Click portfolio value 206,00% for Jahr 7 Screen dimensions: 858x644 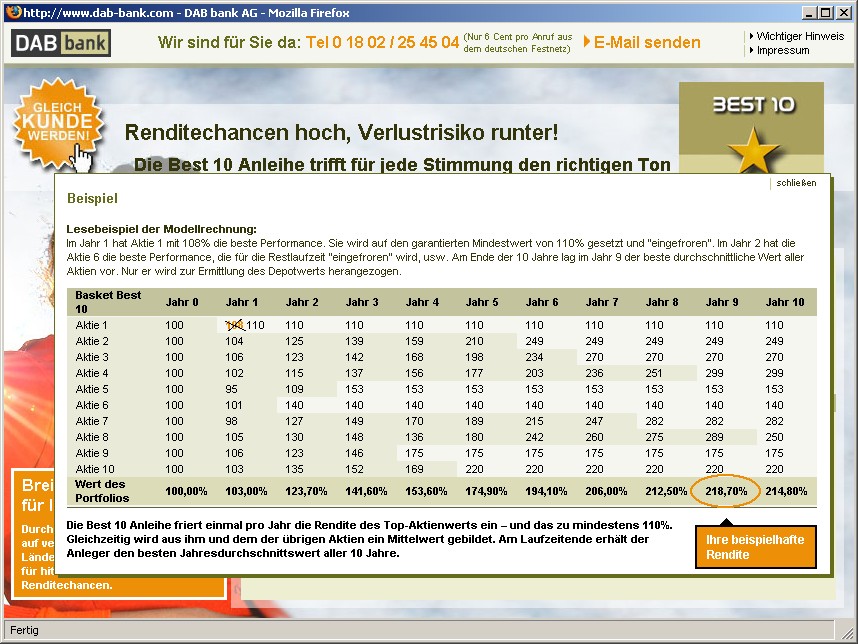tap(606, 491)
